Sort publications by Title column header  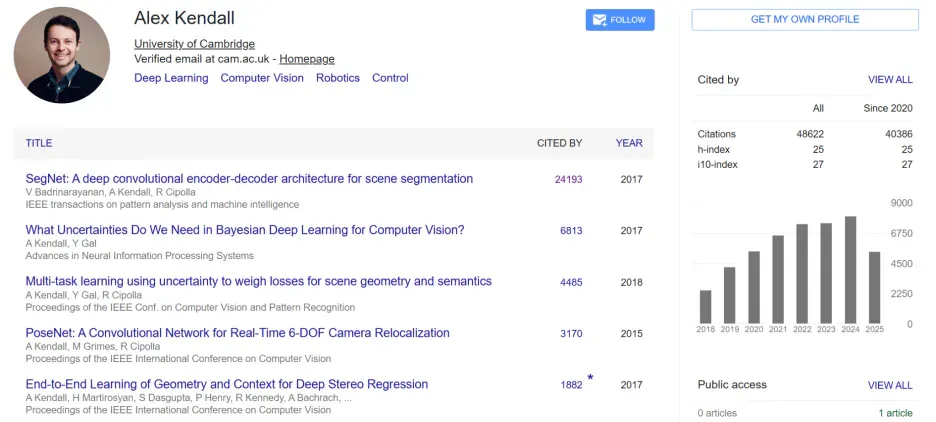(39, 143)
